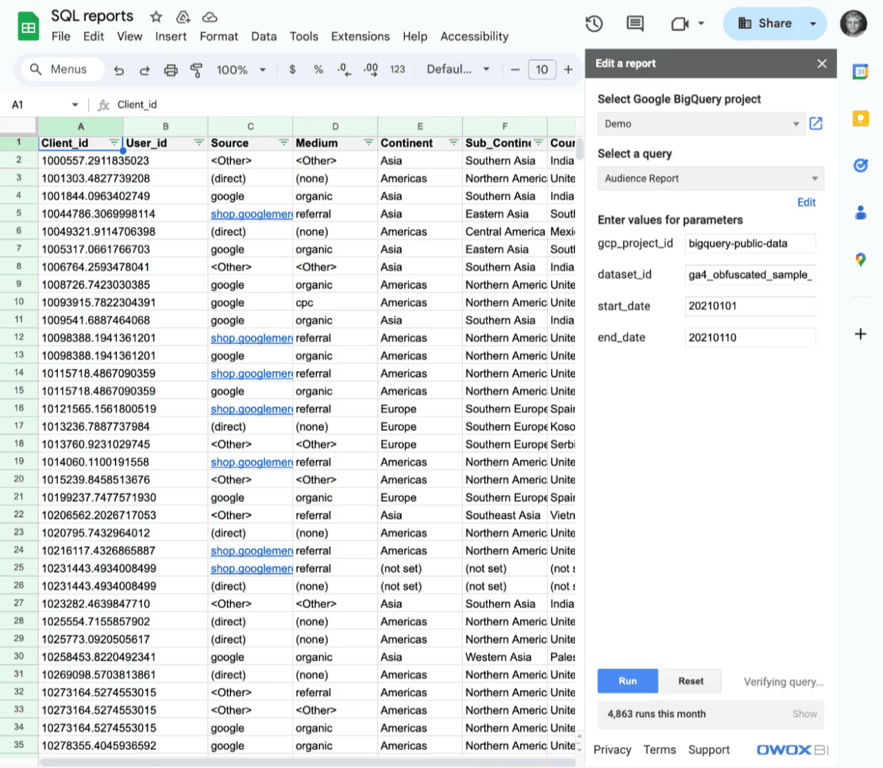
Task: Open the Client_id column filter
Action: coord(114,143)
